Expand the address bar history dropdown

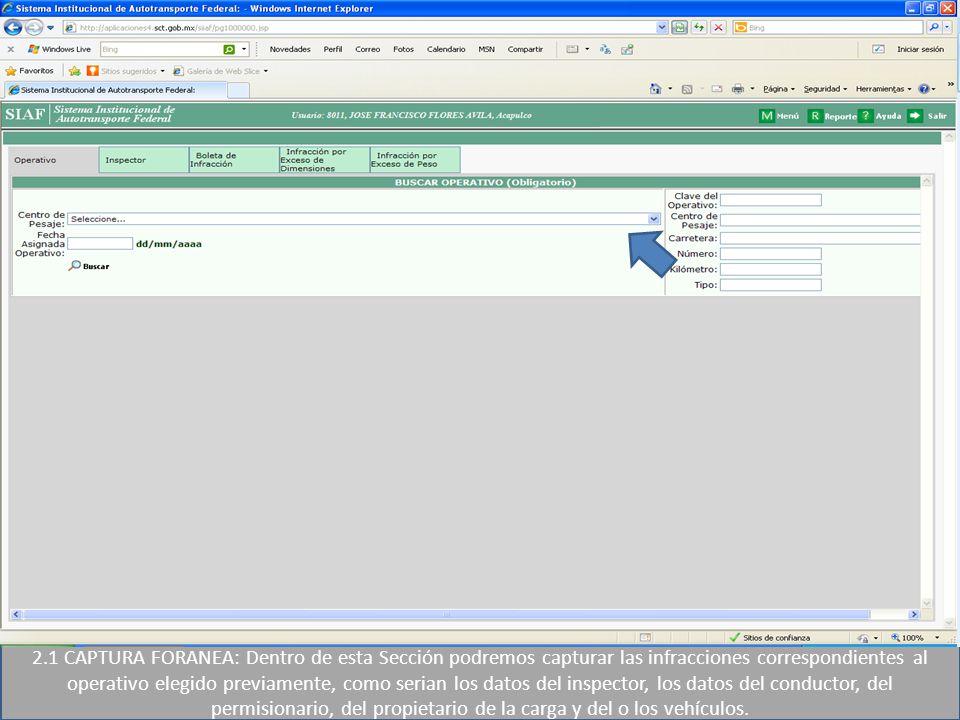click(x=662, y=28)
